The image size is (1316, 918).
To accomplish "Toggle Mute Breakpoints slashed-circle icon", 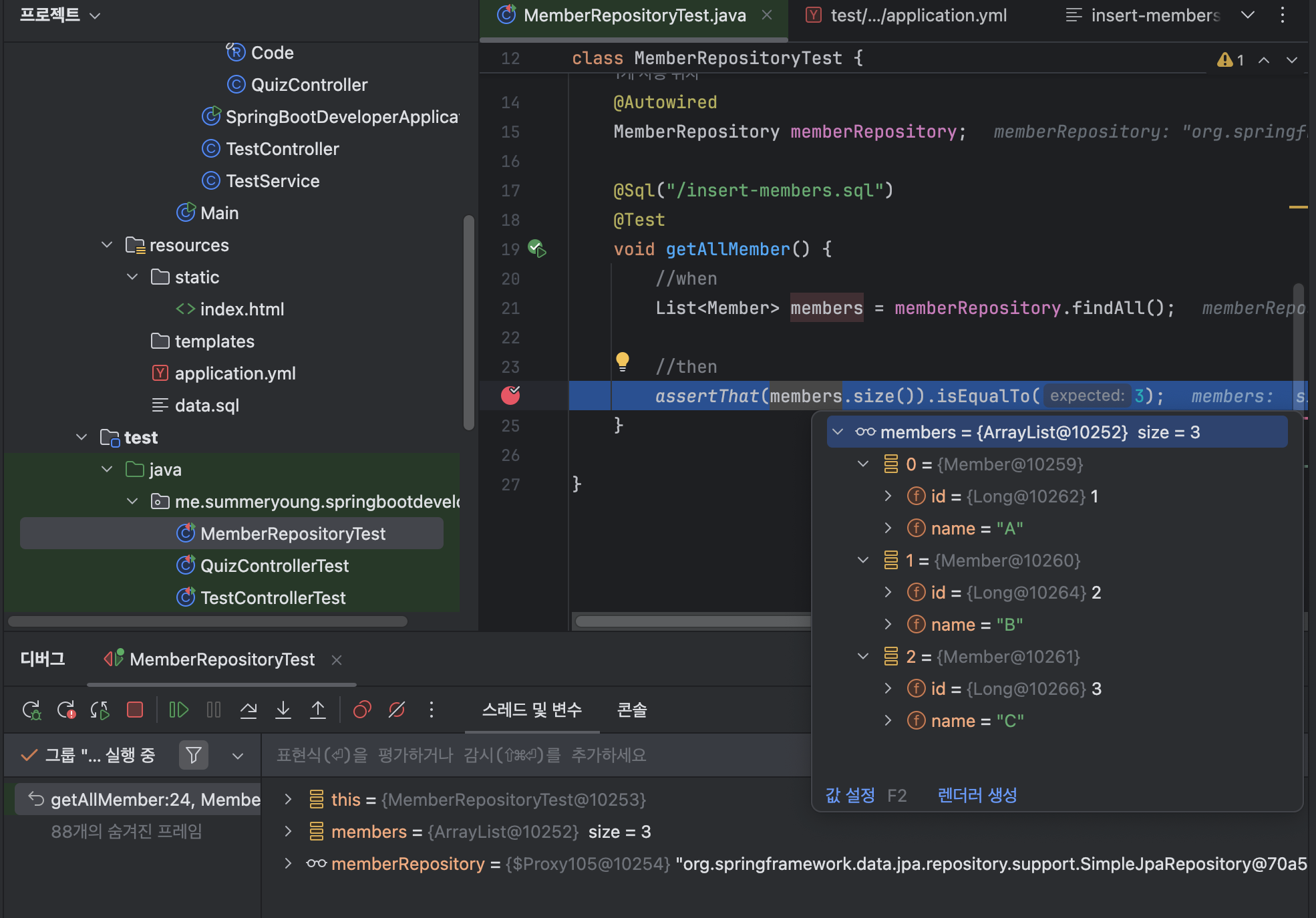I will [397, 710].
